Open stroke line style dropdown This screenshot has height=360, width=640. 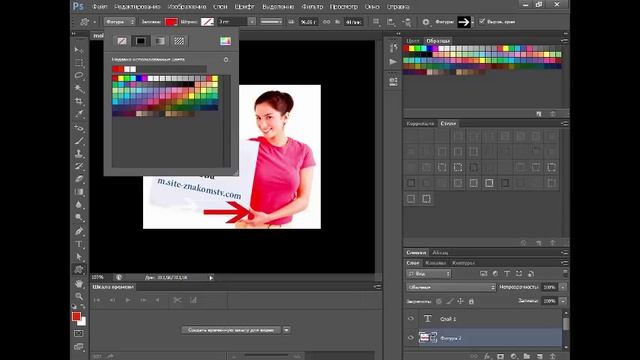pyautogui.click(x=271, y=22)
